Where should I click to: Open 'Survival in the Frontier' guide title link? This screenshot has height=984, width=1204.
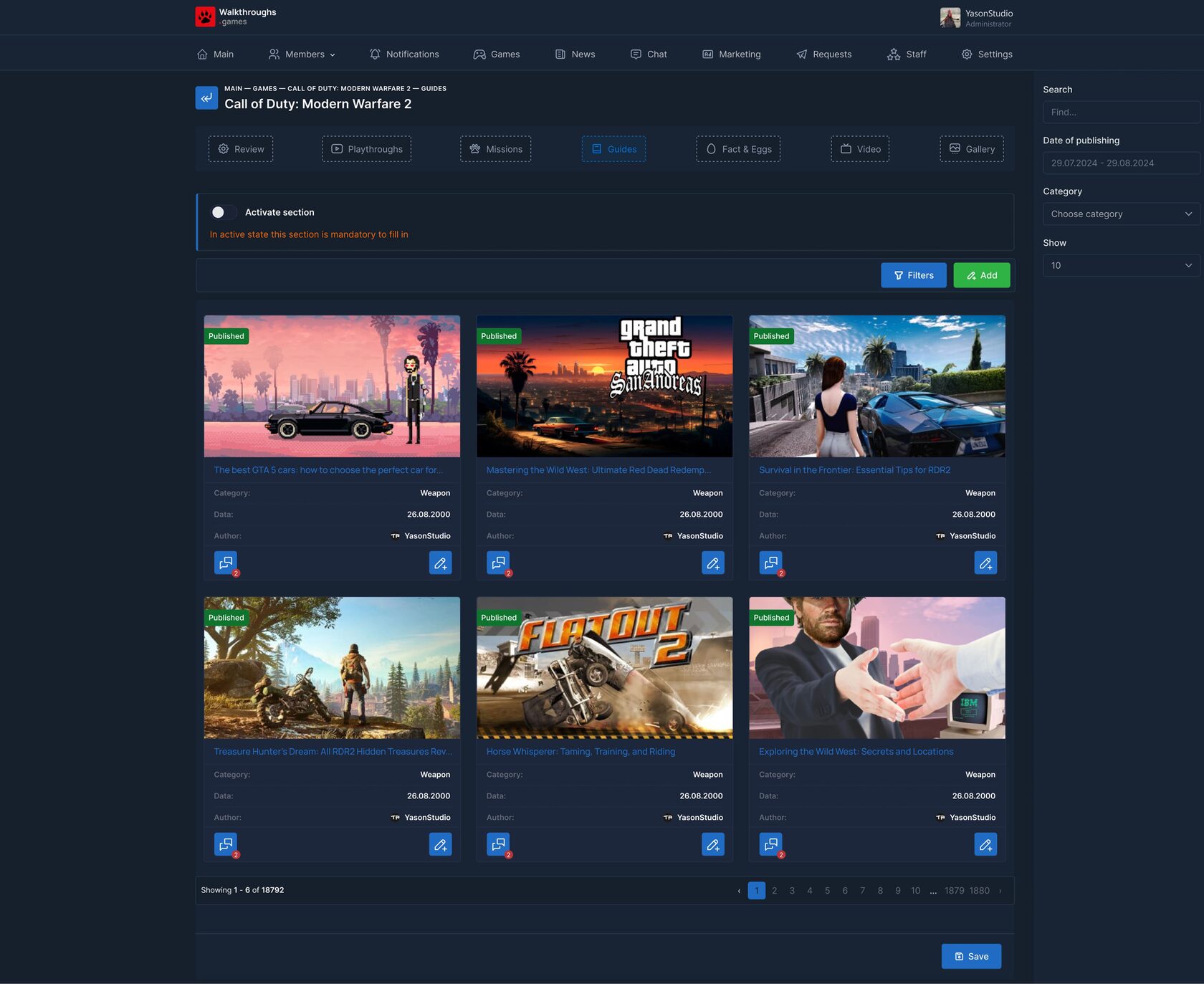855,470
